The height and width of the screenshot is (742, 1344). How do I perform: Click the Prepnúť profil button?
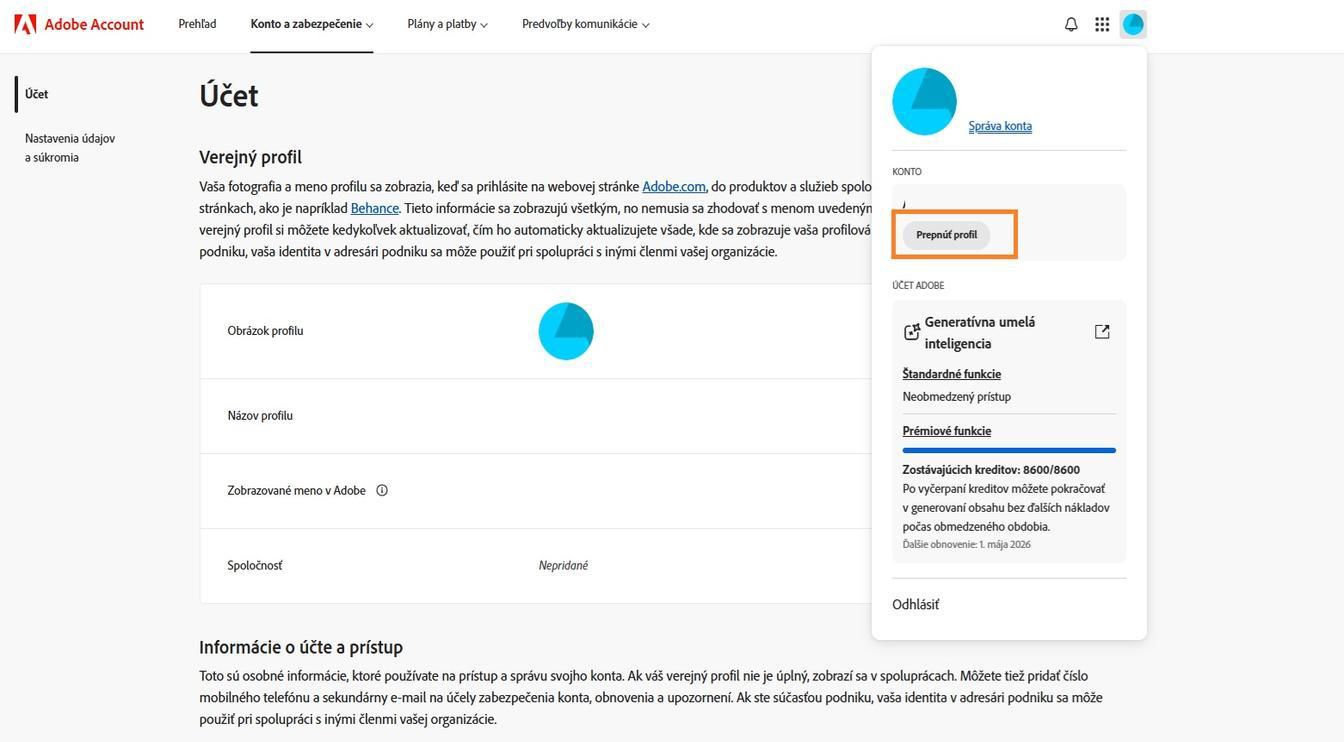[946, 235]
